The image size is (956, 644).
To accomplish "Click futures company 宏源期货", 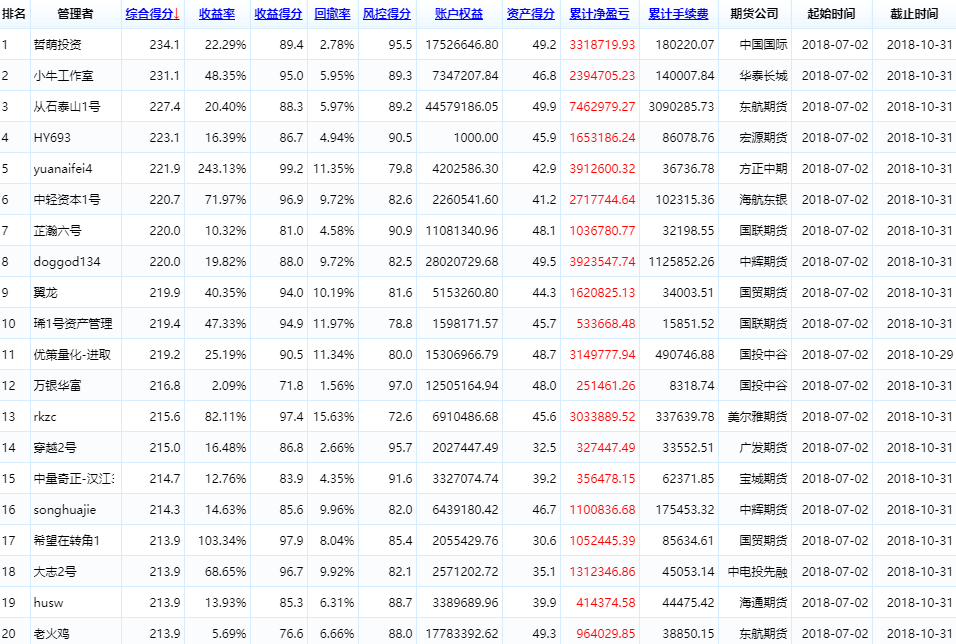I will 763,138.
